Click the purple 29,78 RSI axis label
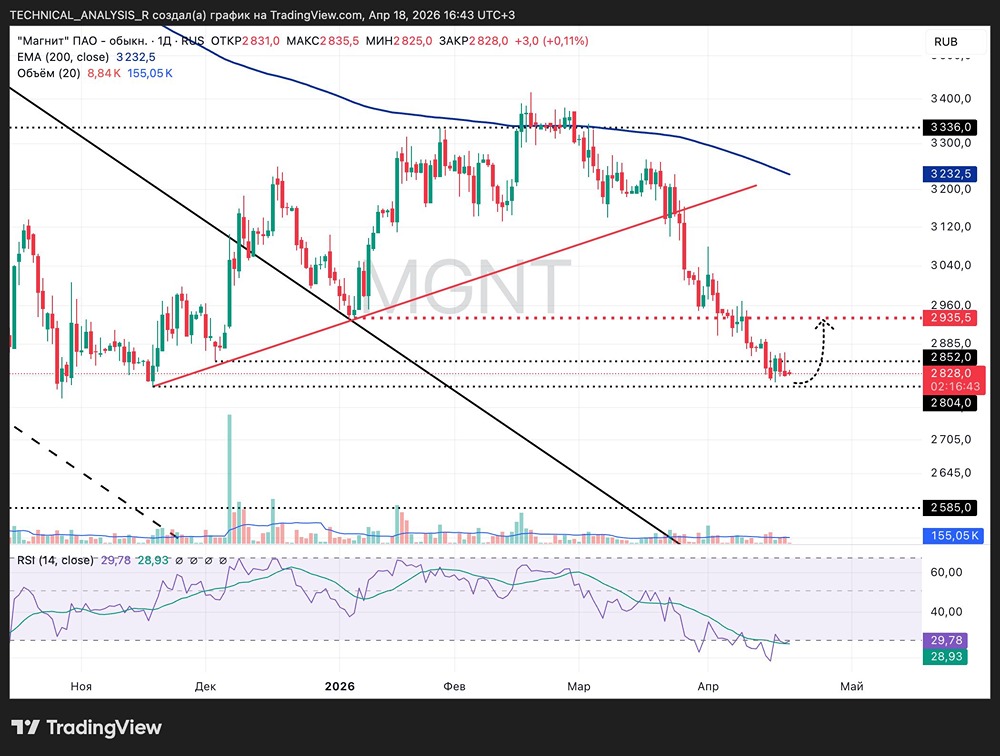1000x756 pixels. [x=946, y=640]
